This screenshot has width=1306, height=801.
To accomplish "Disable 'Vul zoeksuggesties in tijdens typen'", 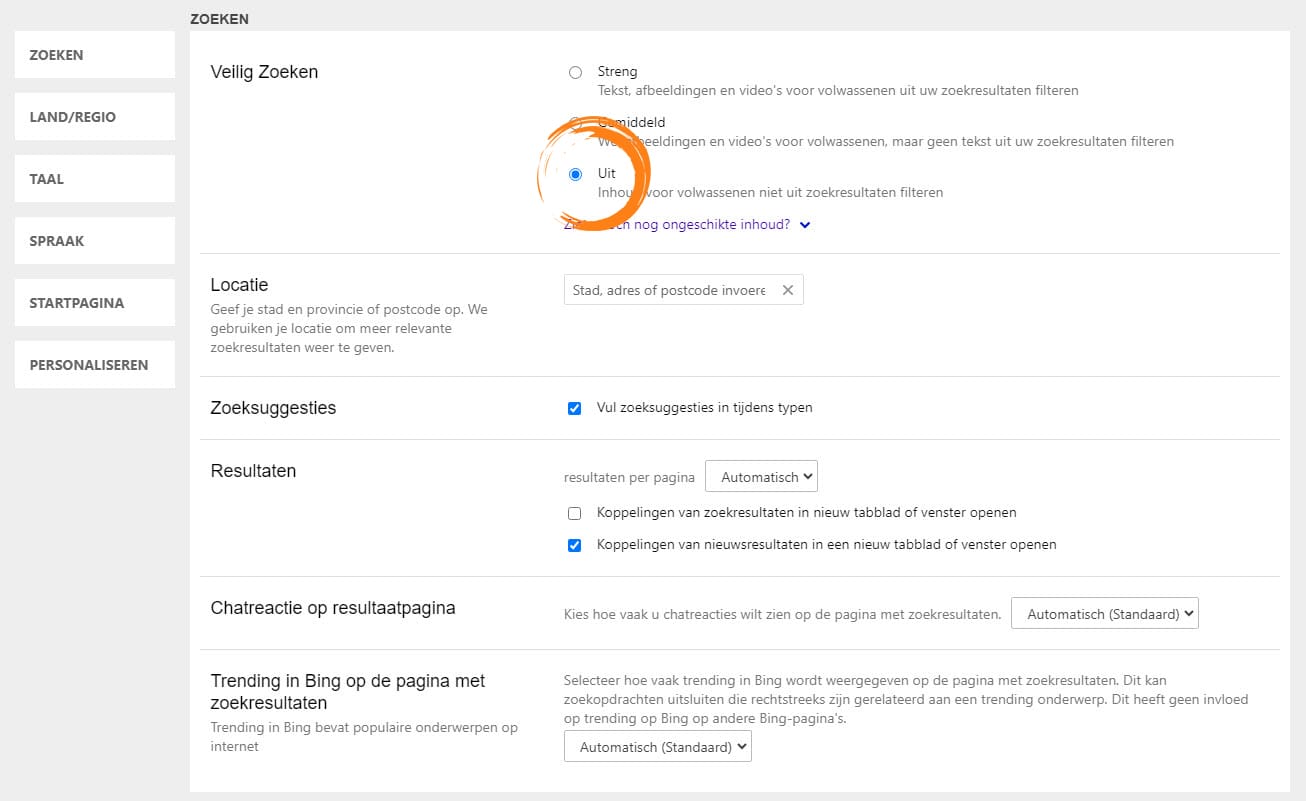I will point(574,407).
